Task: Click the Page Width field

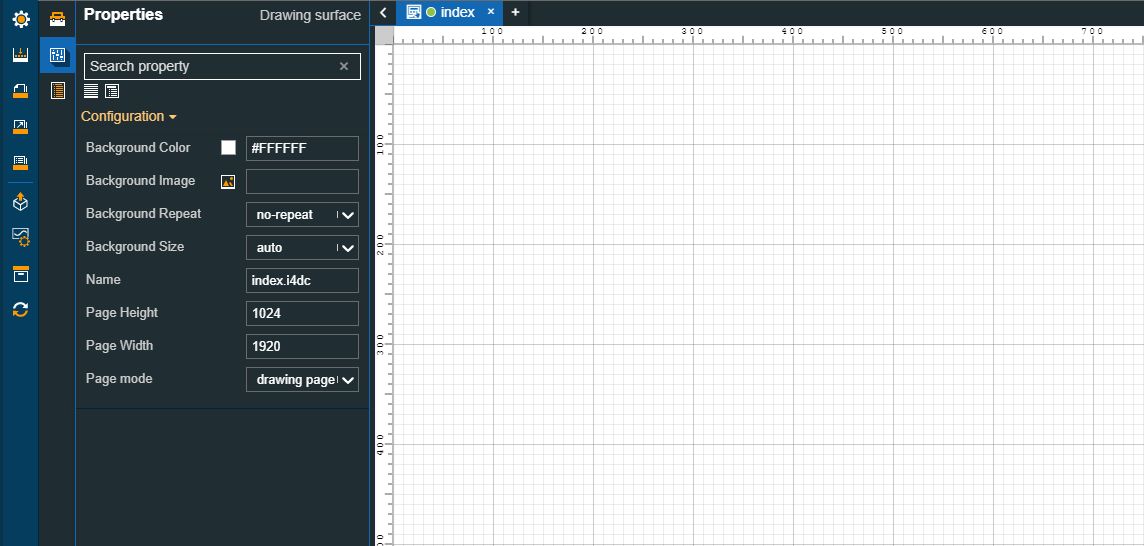Action: [302, 346]
